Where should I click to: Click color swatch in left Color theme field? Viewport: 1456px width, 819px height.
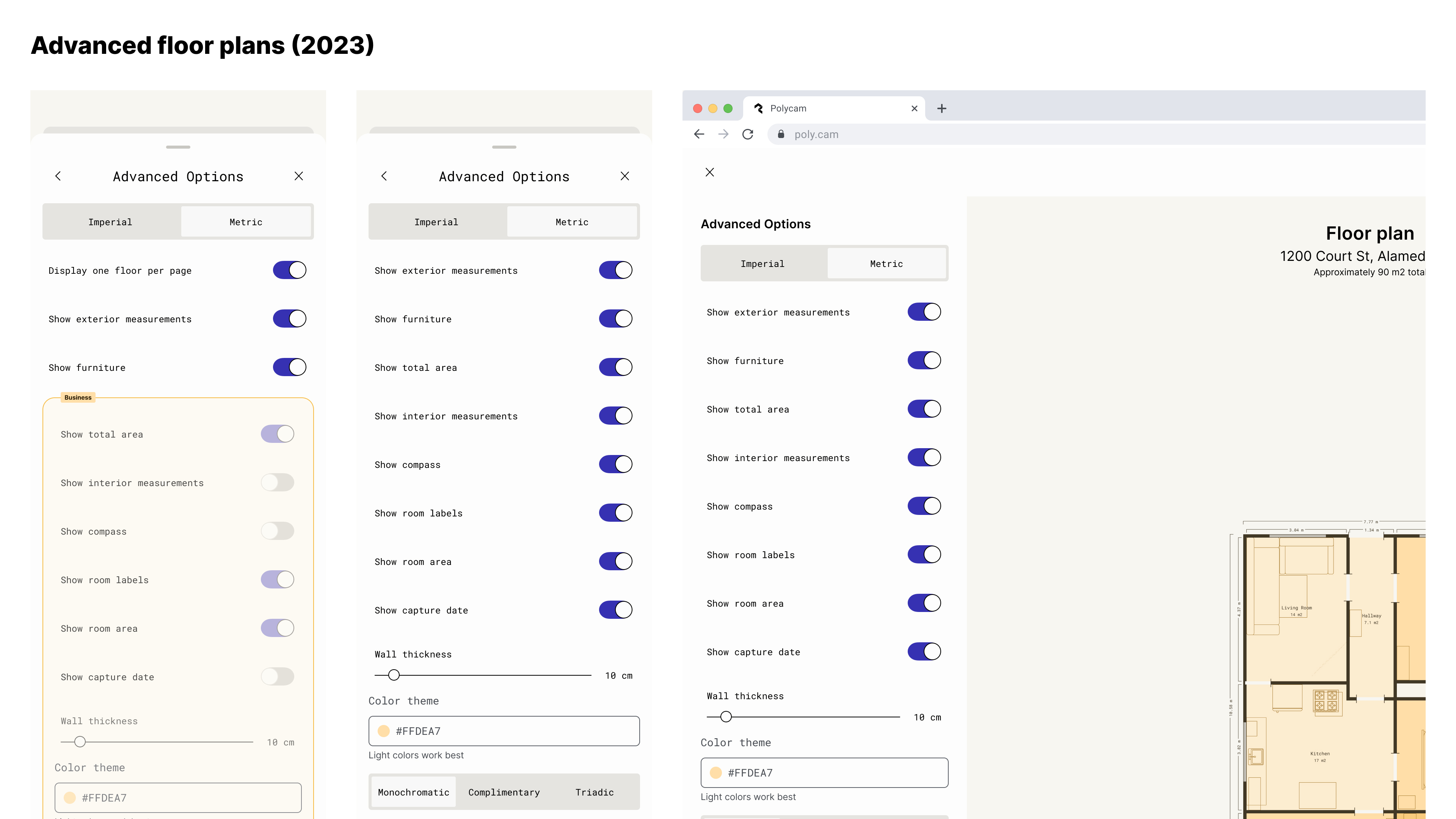(70, 798)
